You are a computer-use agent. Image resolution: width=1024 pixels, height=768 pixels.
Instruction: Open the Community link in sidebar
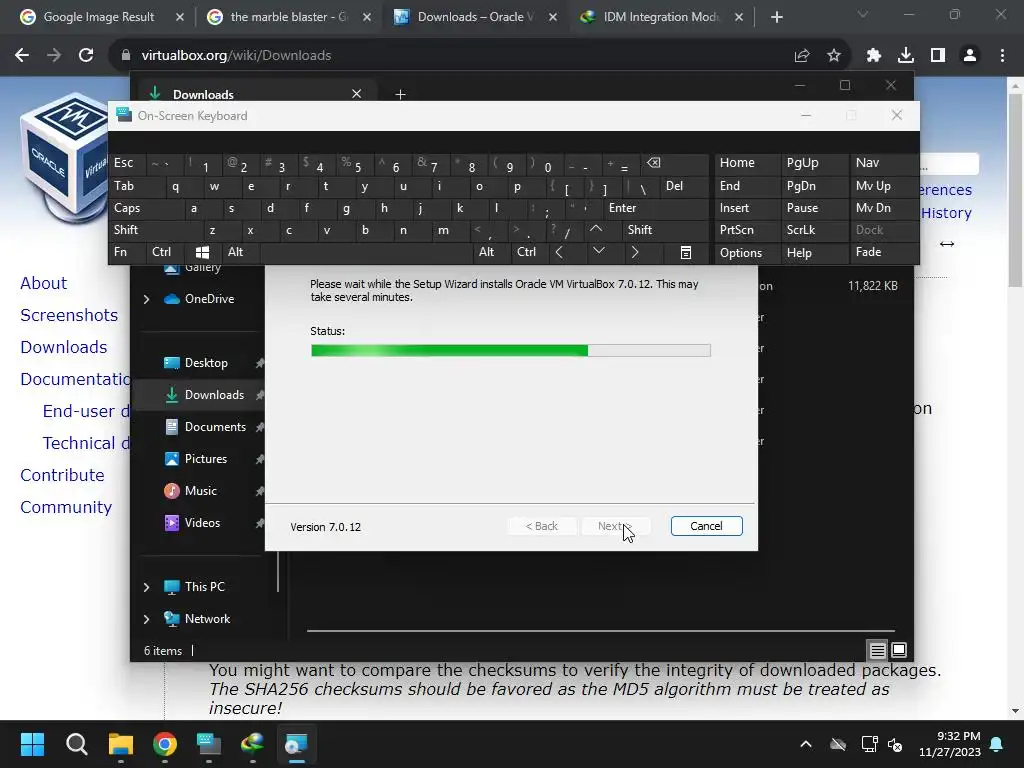[66, 507]
